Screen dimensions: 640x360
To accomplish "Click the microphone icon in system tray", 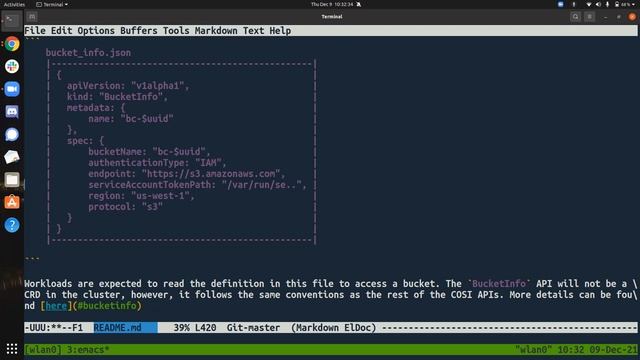I will [x=607, y=4].
